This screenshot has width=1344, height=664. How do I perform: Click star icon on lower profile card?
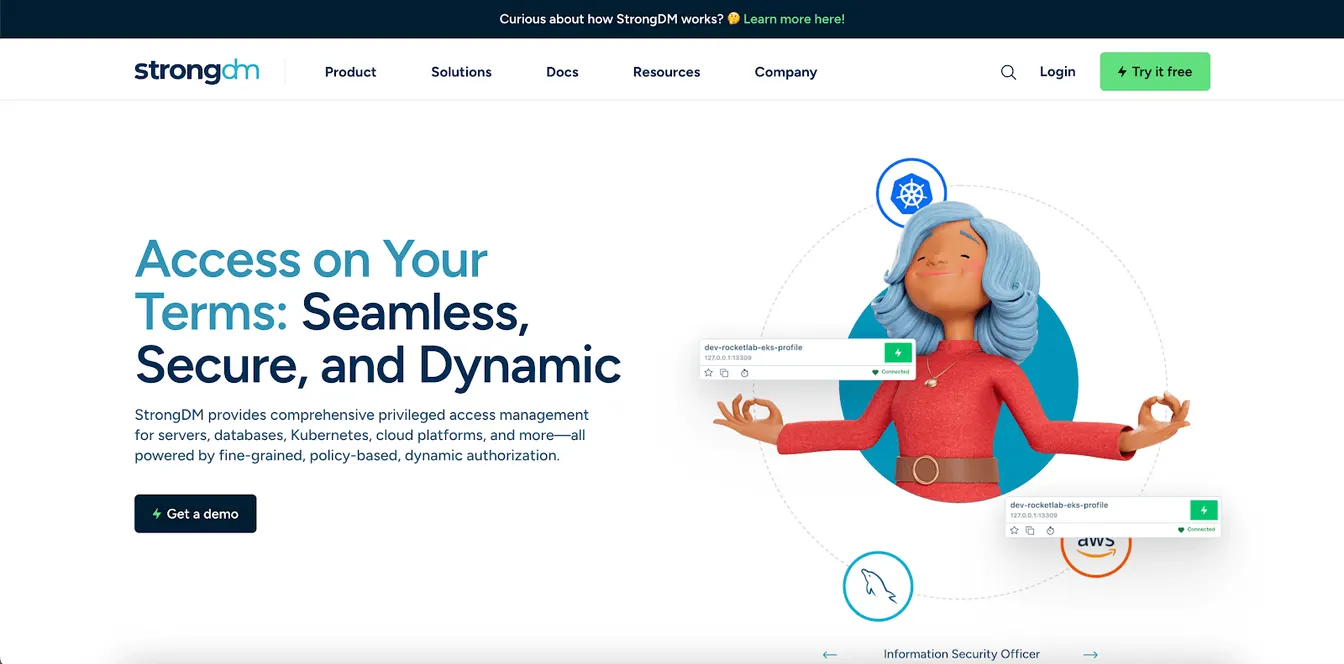pos(1014,530)
